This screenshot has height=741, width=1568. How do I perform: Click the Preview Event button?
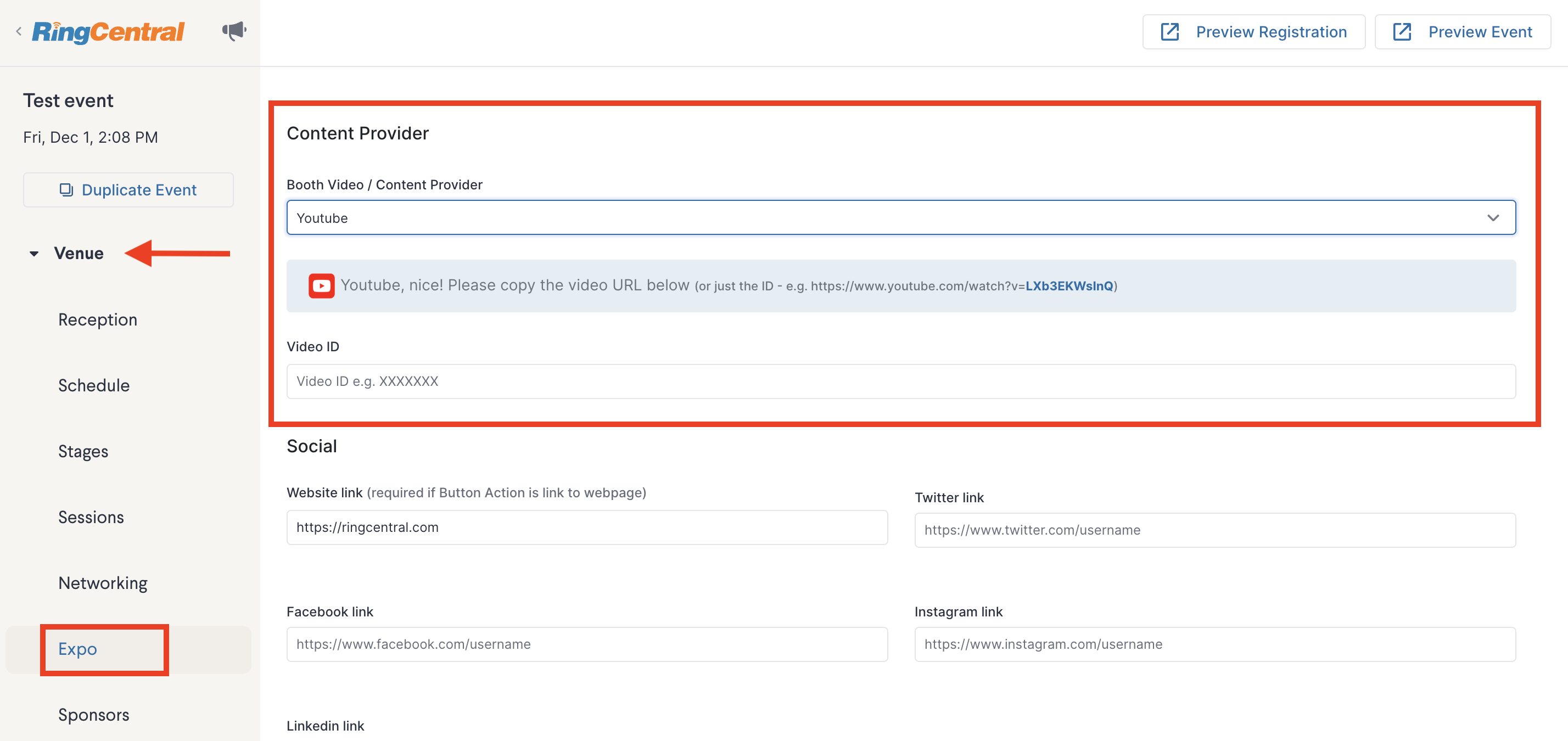1462,32
